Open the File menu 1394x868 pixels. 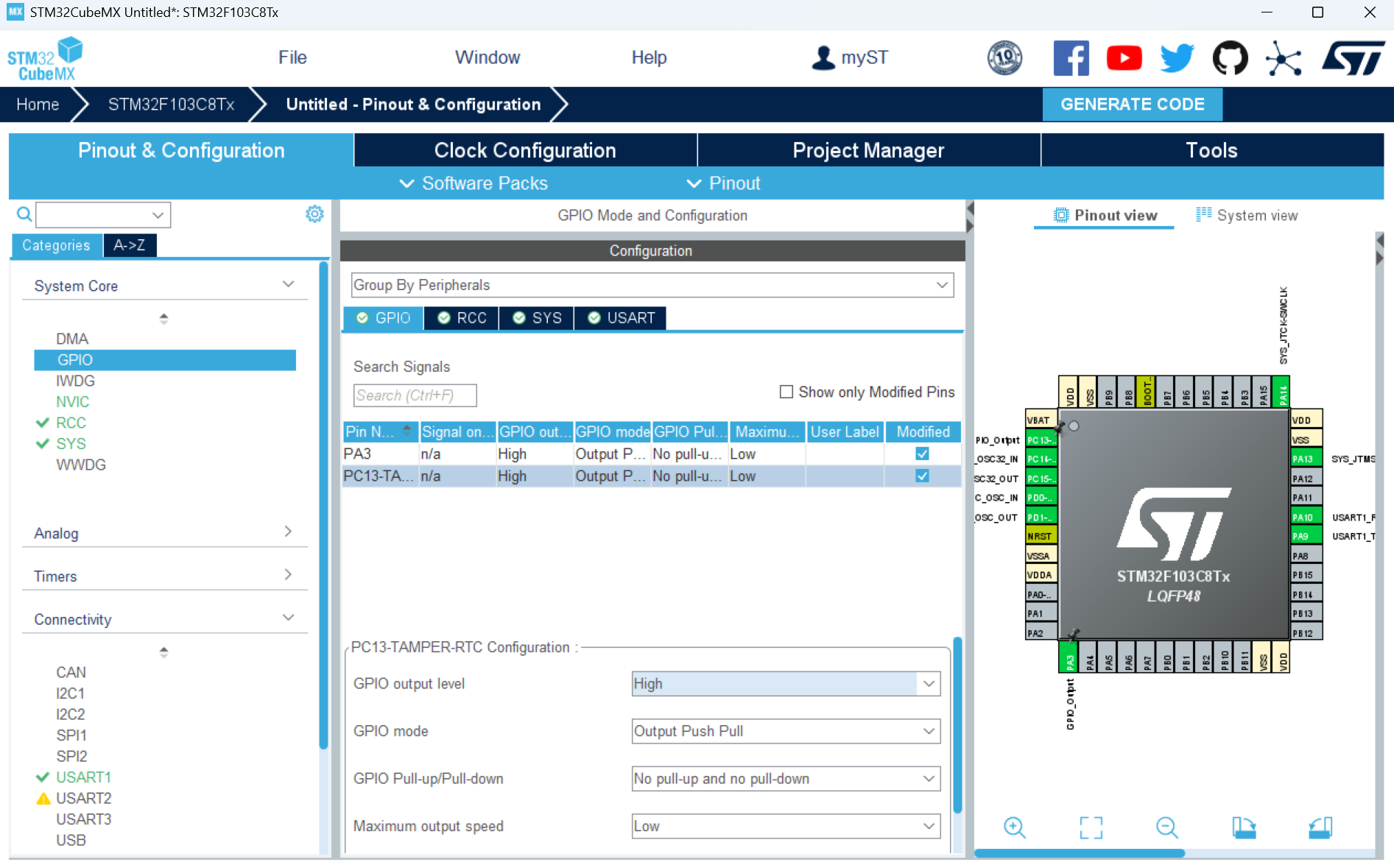[x=292, y=57]
